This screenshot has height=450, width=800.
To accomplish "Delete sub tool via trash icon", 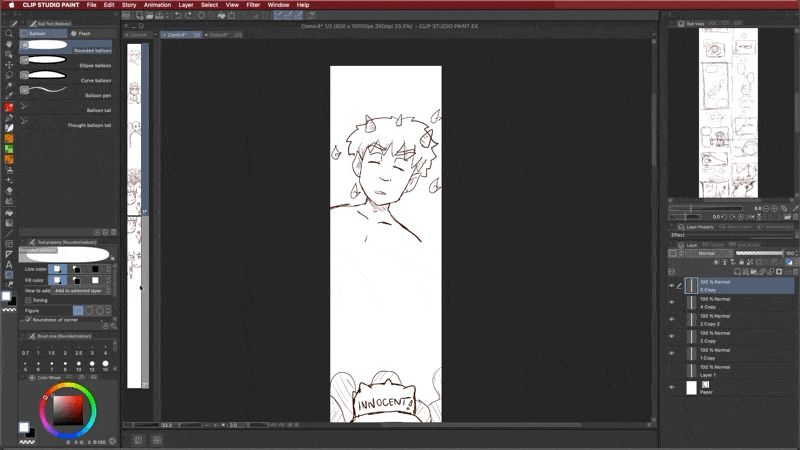I will pyautogui.click(x=113, y=232).
